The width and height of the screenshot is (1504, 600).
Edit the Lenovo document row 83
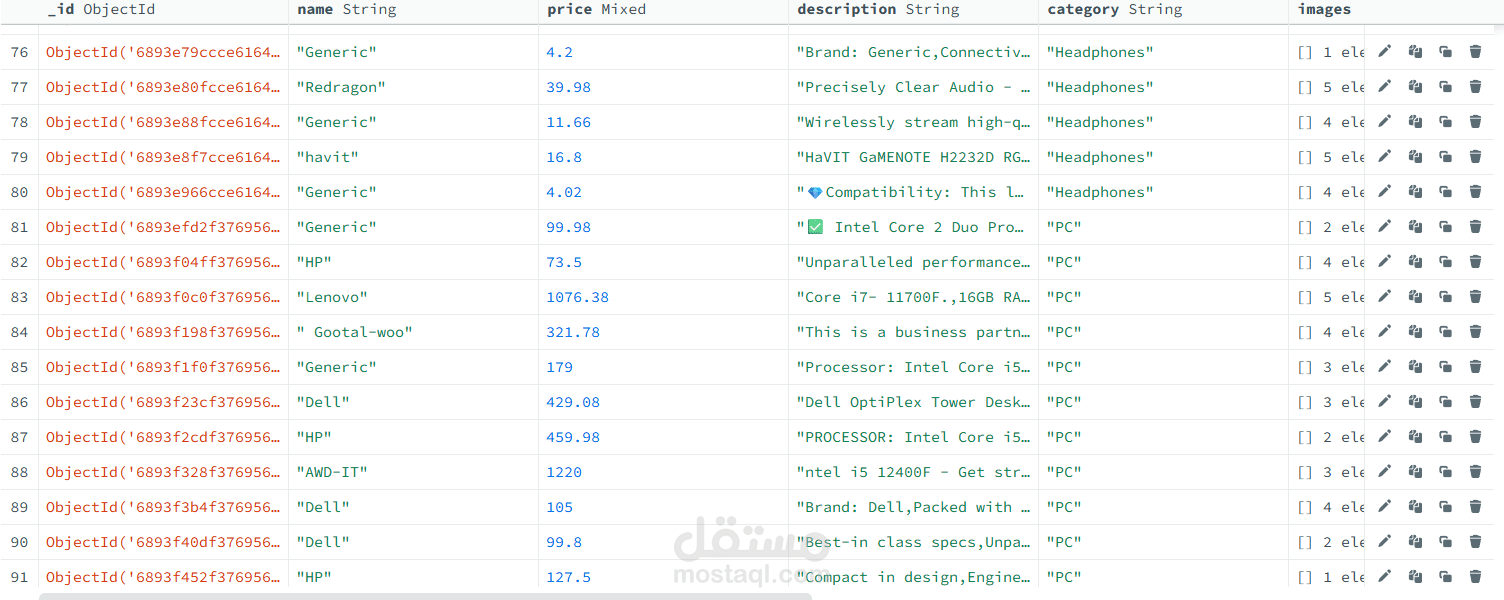(x=1384, y=297)
